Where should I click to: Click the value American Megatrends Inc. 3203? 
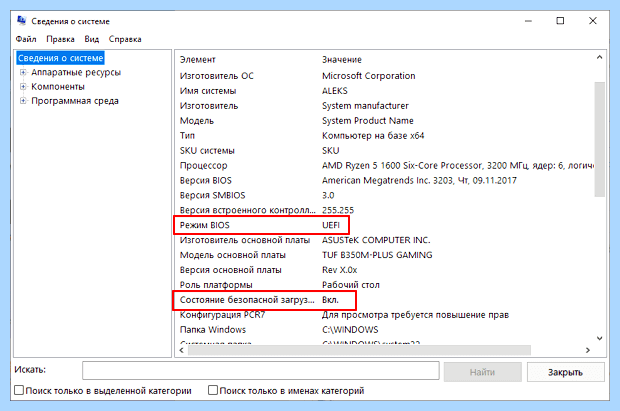coord(387,181)
